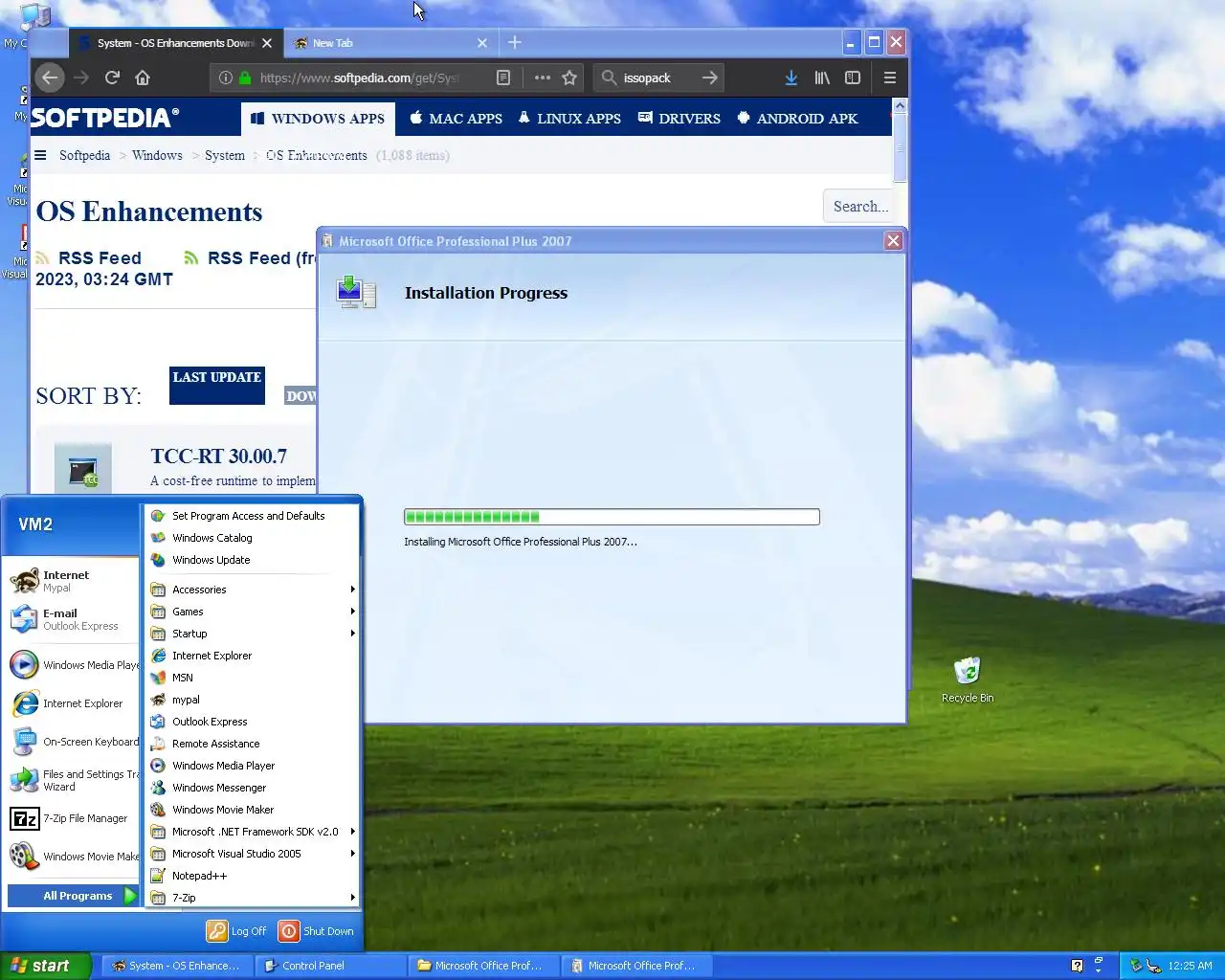Click the Office installation progress bar
Viewport: 1225px width, 980px height.
click(612, 517)
